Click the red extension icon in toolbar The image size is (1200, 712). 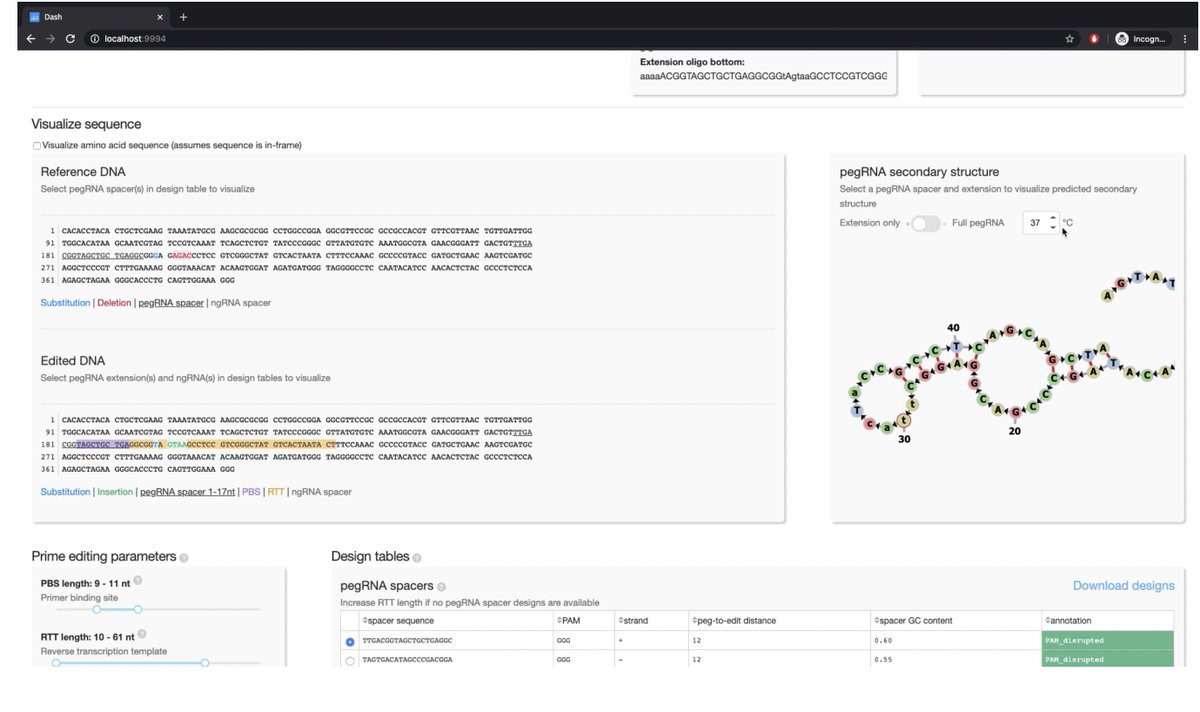[x=1095, y=38]
